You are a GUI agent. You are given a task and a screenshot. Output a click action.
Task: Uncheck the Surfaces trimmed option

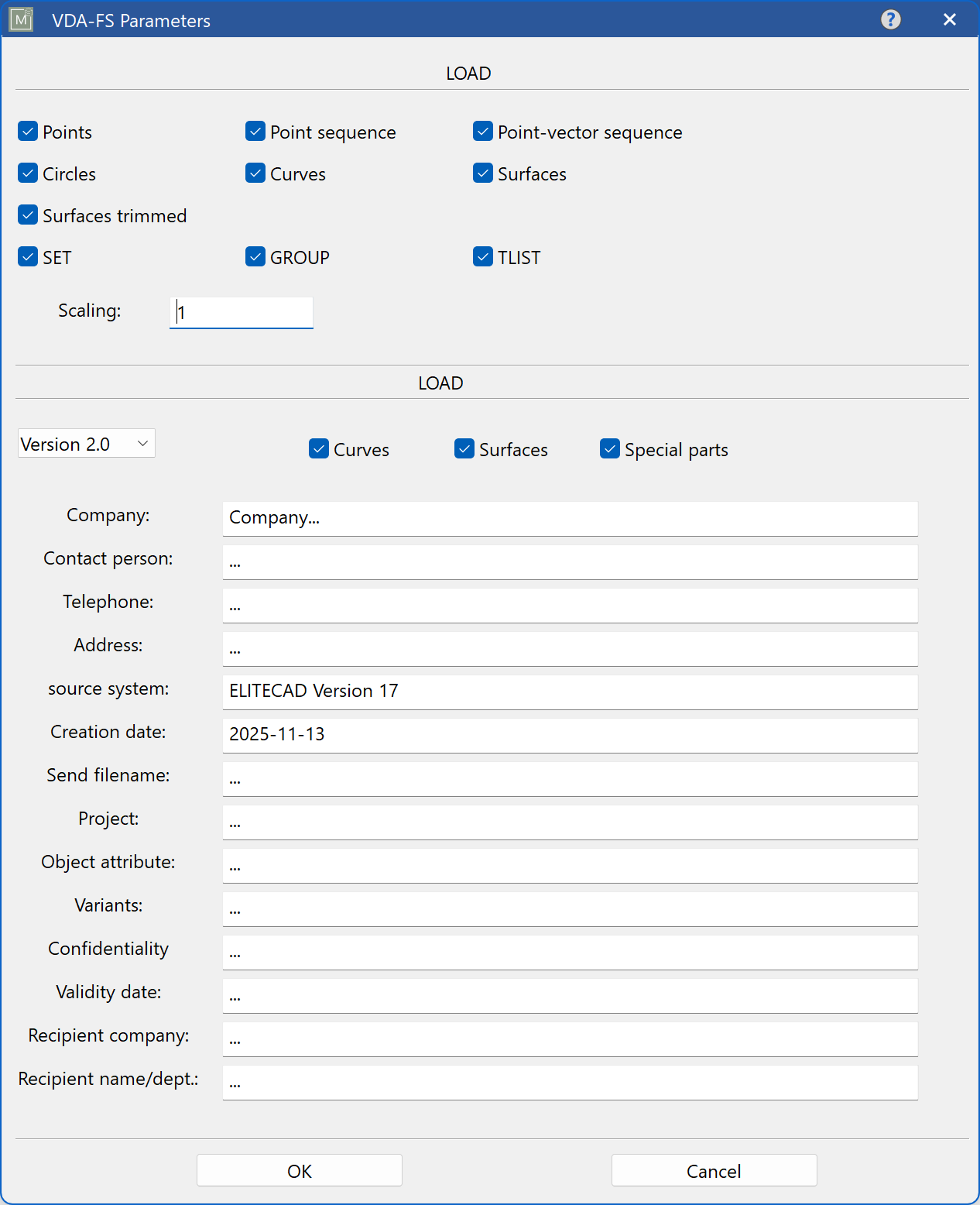tap(28, 215)
